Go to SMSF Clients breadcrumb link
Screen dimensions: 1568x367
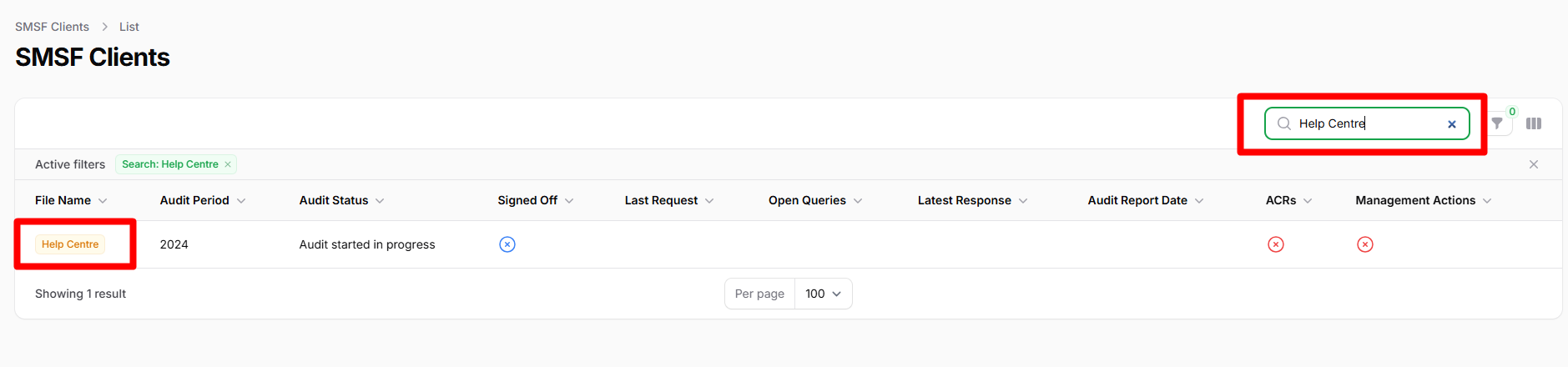(x=52, y=27)
